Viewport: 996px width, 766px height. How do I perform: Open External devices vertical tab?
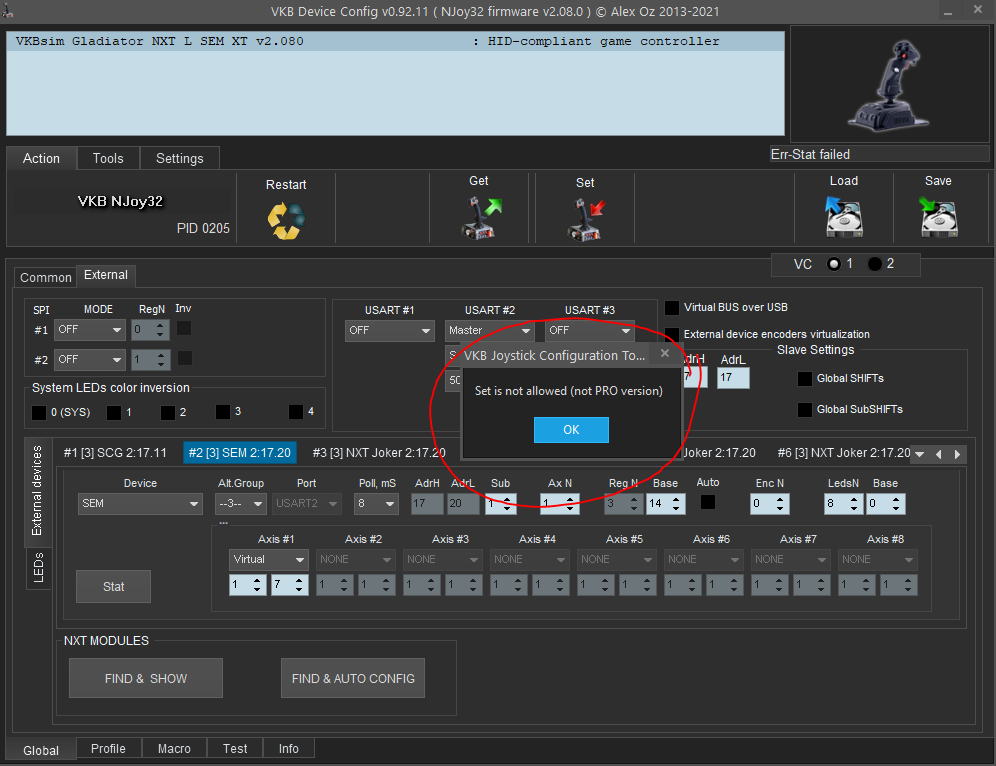coord(37,491)
